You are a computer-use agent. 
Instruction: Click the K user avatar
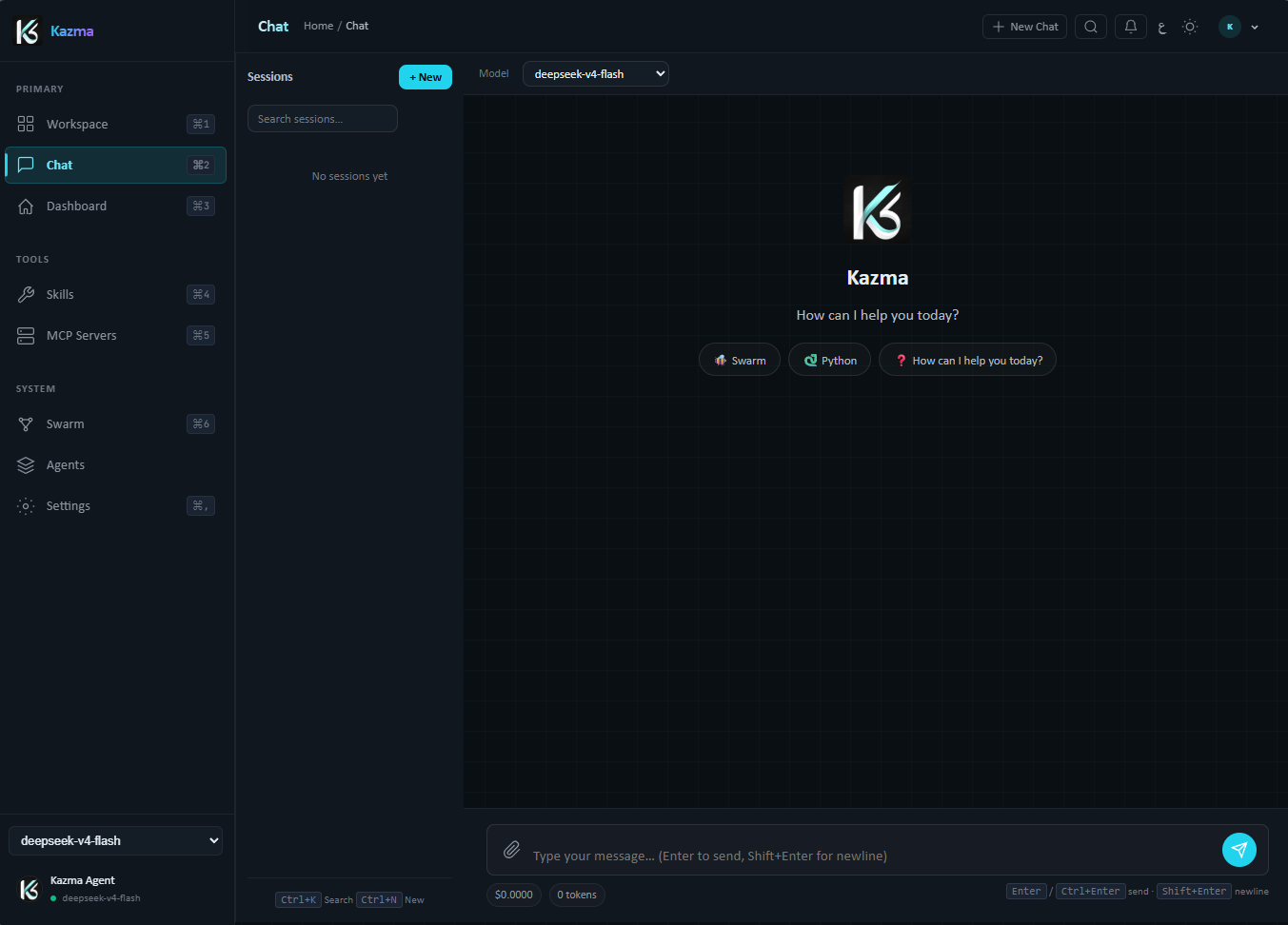(x=1230, y=27)
